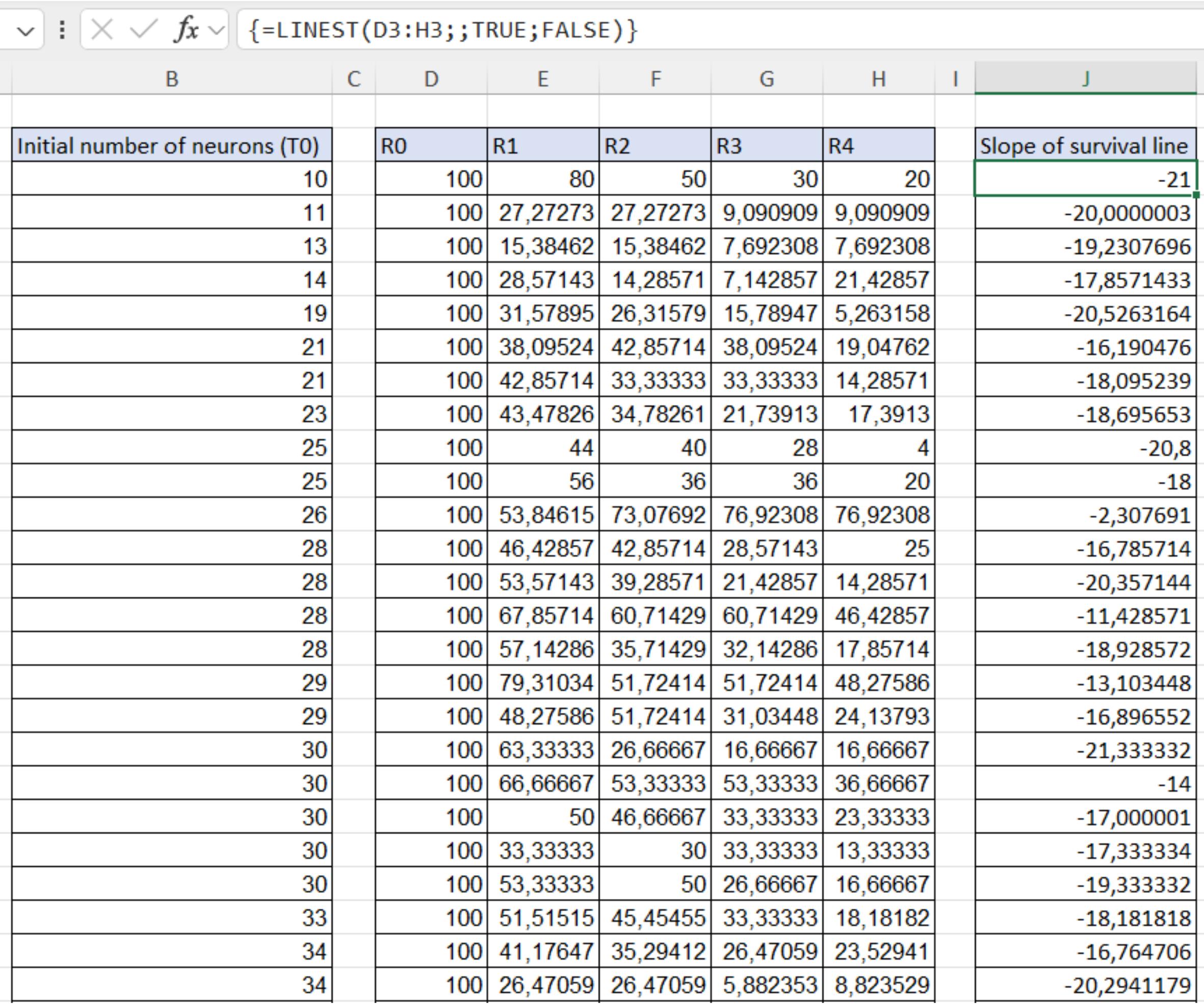Screen dimensions: 1204x1004
Task: Click the Cancel (X) formula bar icon
Action: (102, 29)
